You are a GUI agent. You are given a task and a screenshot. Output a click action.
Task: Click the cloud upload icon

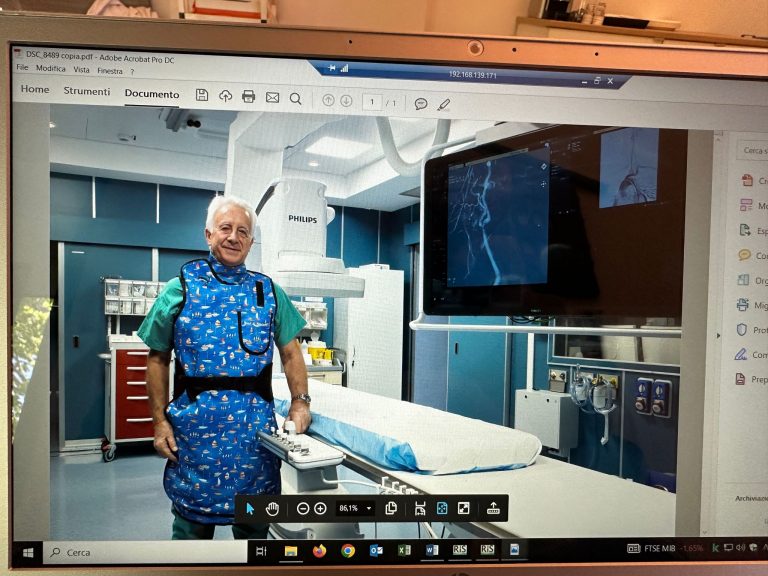point(225,97)
